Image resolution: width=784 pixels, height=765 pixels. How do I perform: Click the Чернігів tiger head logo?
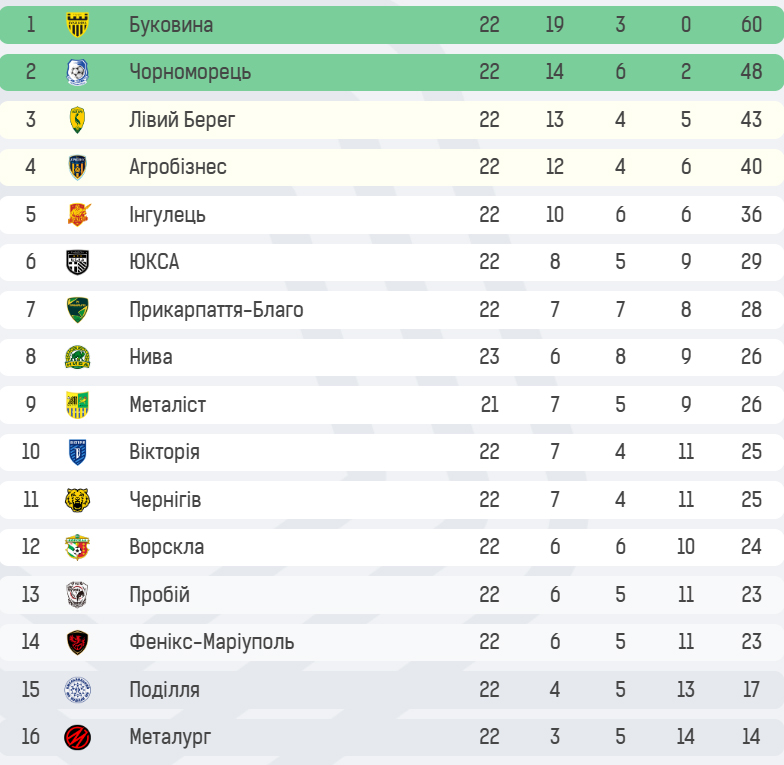pyautogui.click(x=78, y=500)
